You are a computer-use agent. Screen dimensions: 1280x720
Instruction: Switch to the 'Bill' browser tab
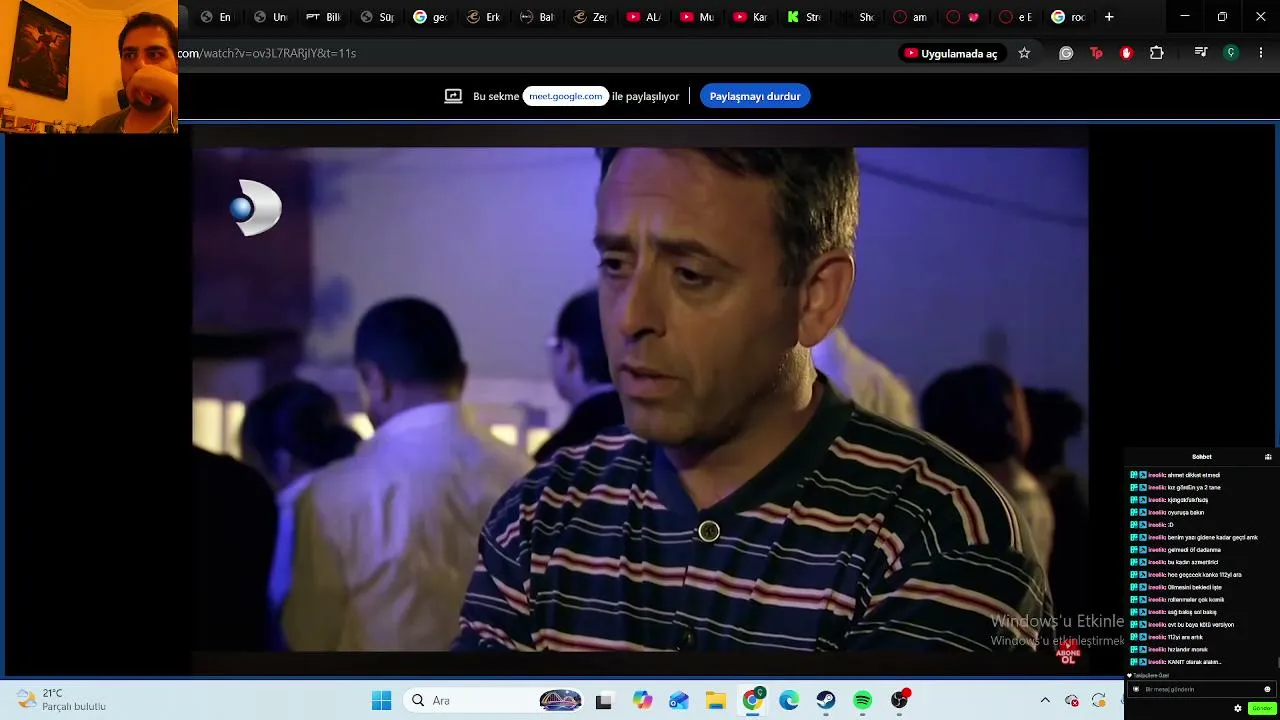[x=323, y=17]
